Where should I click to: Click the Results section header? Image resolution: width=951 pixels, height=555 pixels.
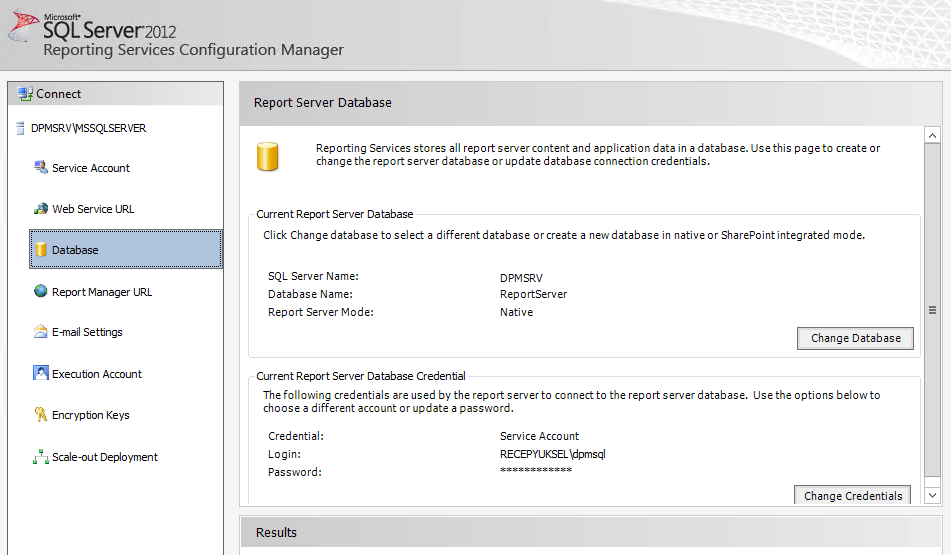tap(591, 533)
